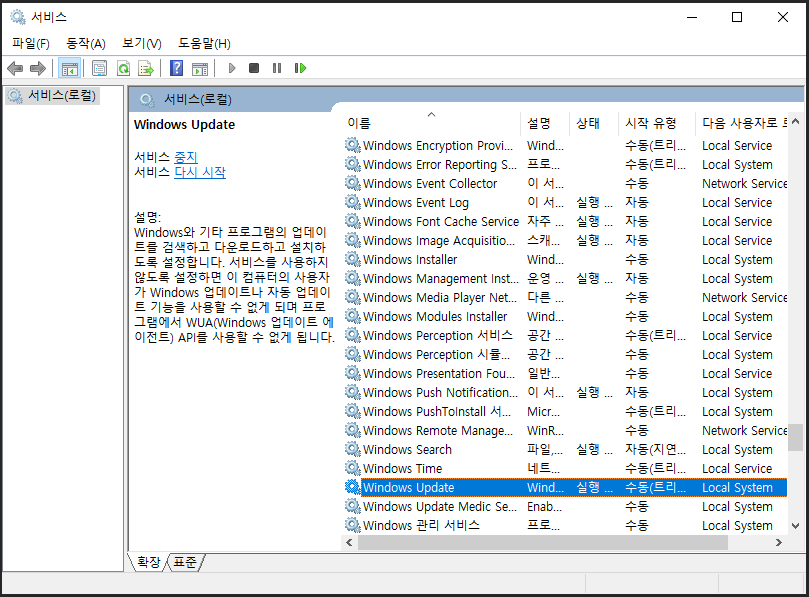809x597 pixels.
Task: Click the Start service play icon
Action: click(232, 68)
